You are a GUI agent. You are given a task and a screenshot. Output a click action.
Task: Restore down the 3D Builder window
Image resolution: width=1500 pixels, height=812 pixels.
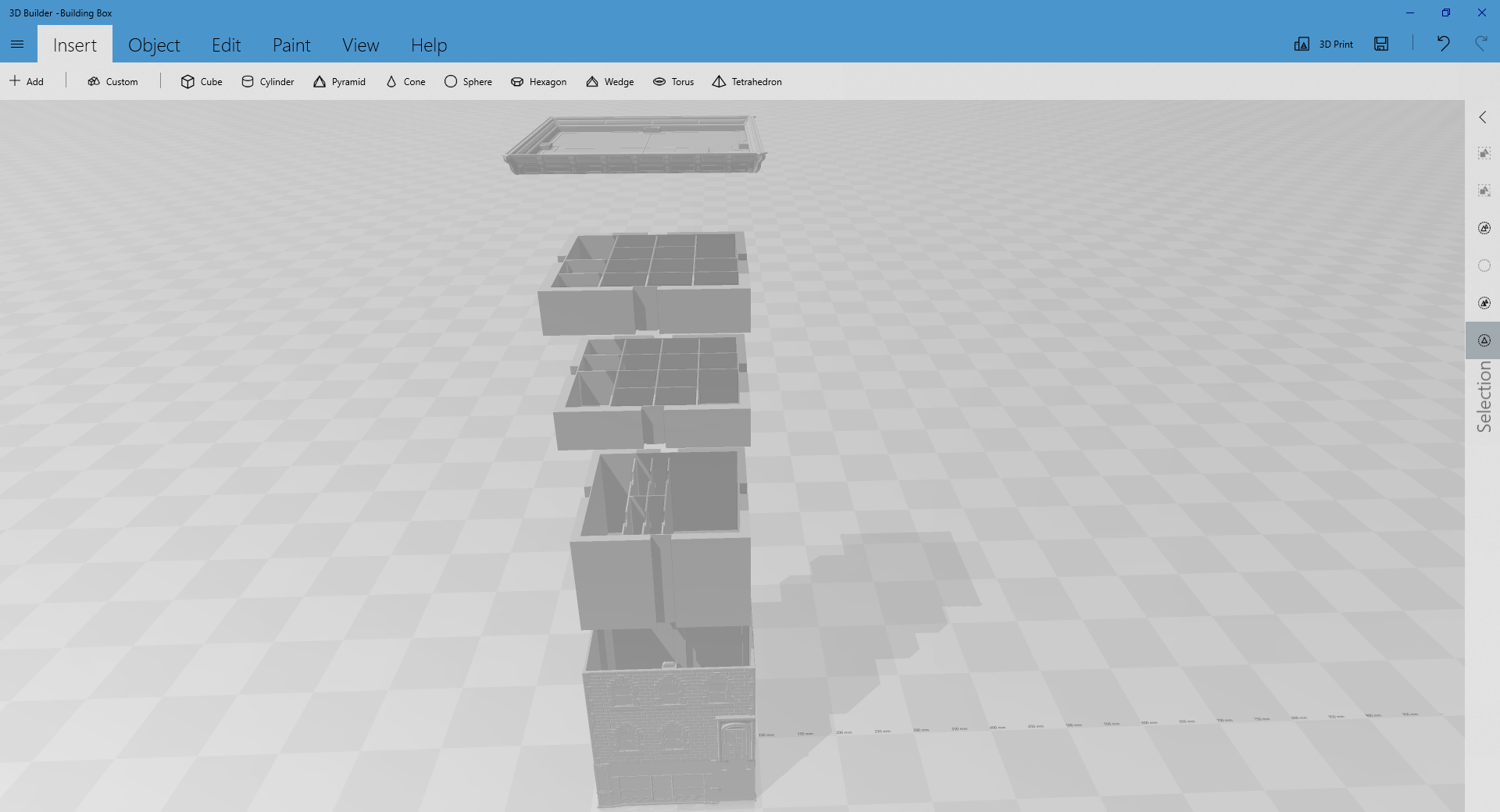click(x=1446, y=12)
